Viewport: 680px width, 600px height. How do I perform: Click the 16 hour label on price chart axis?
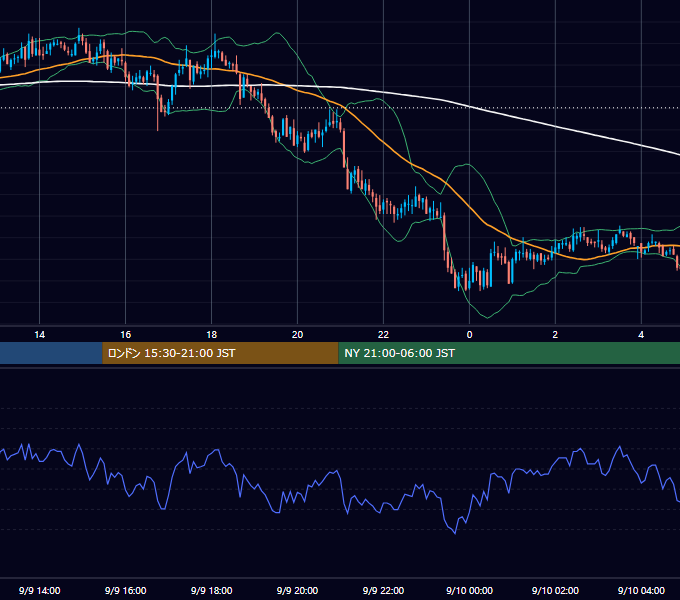tap(125, 335)
